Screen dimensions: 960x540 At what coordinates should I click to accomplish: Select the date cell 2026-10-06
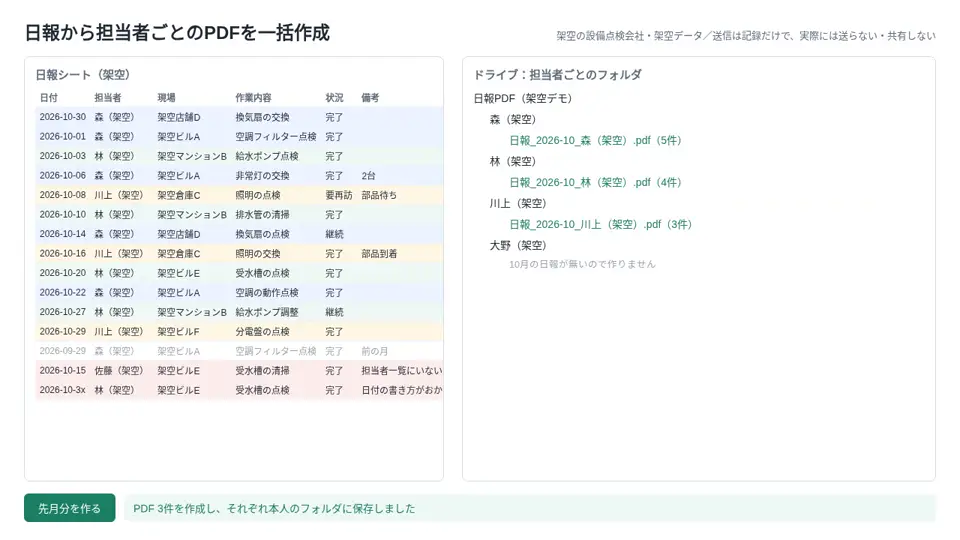click(x=62, y=176)
